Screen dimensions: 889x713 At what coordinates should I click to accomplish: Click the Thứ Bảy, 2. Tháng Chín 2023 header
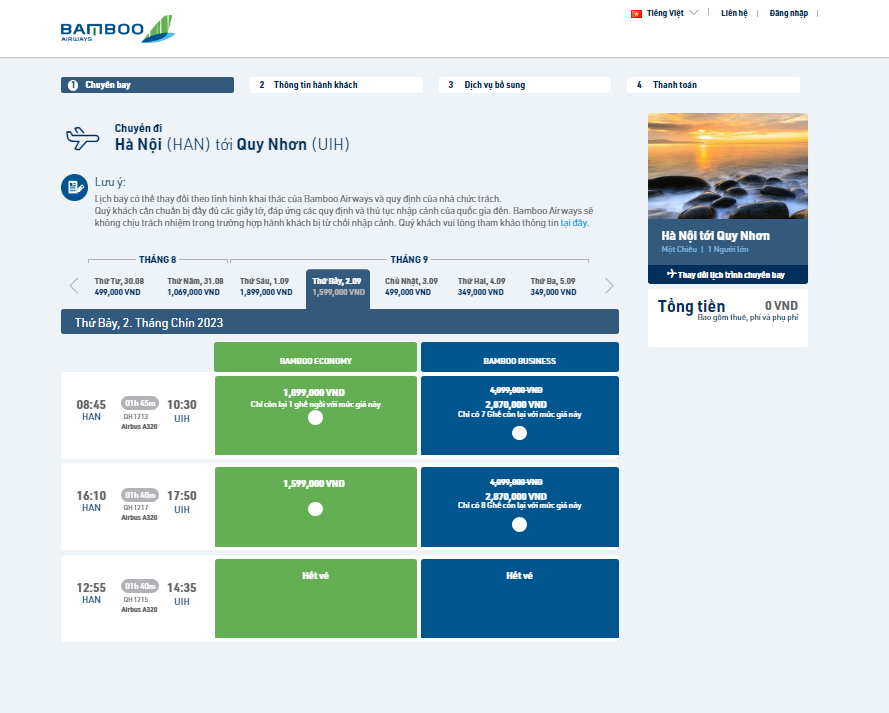pos(340,322)
